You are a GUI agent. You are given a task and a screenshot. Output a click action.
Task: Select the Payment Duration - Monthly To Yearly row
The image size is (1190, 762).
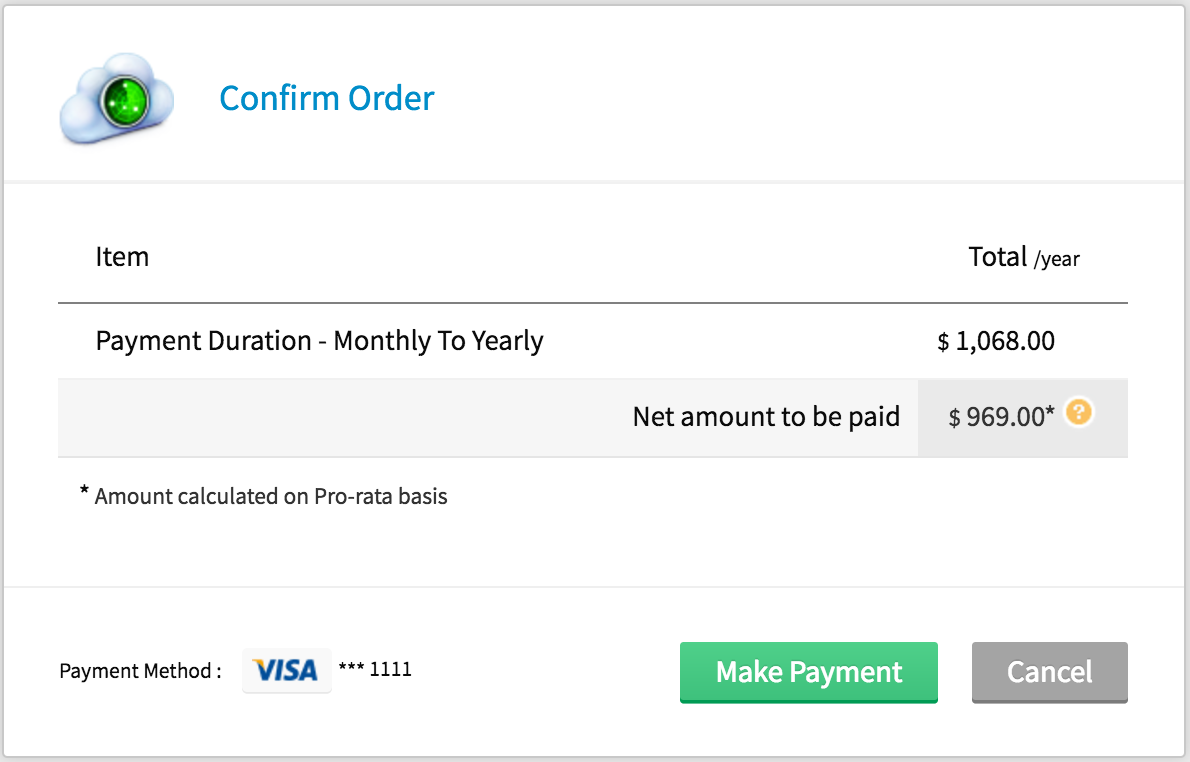[319, 341]
